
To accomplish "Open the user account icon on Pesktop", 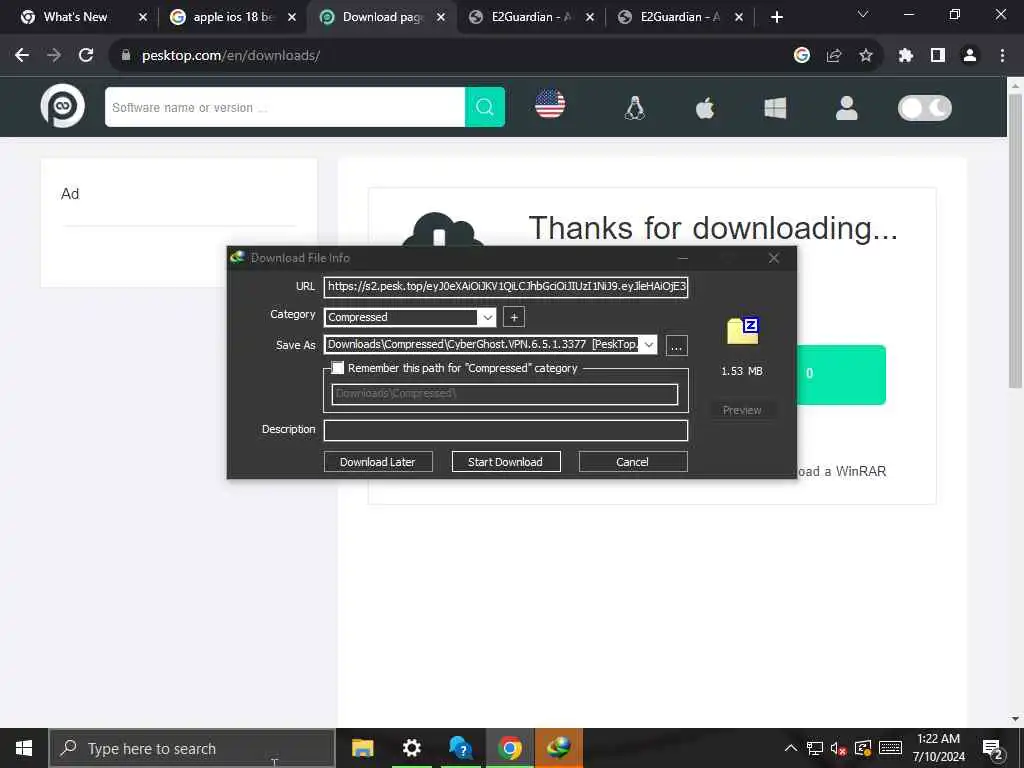I will pyautogui.click(x=846, y=108).
